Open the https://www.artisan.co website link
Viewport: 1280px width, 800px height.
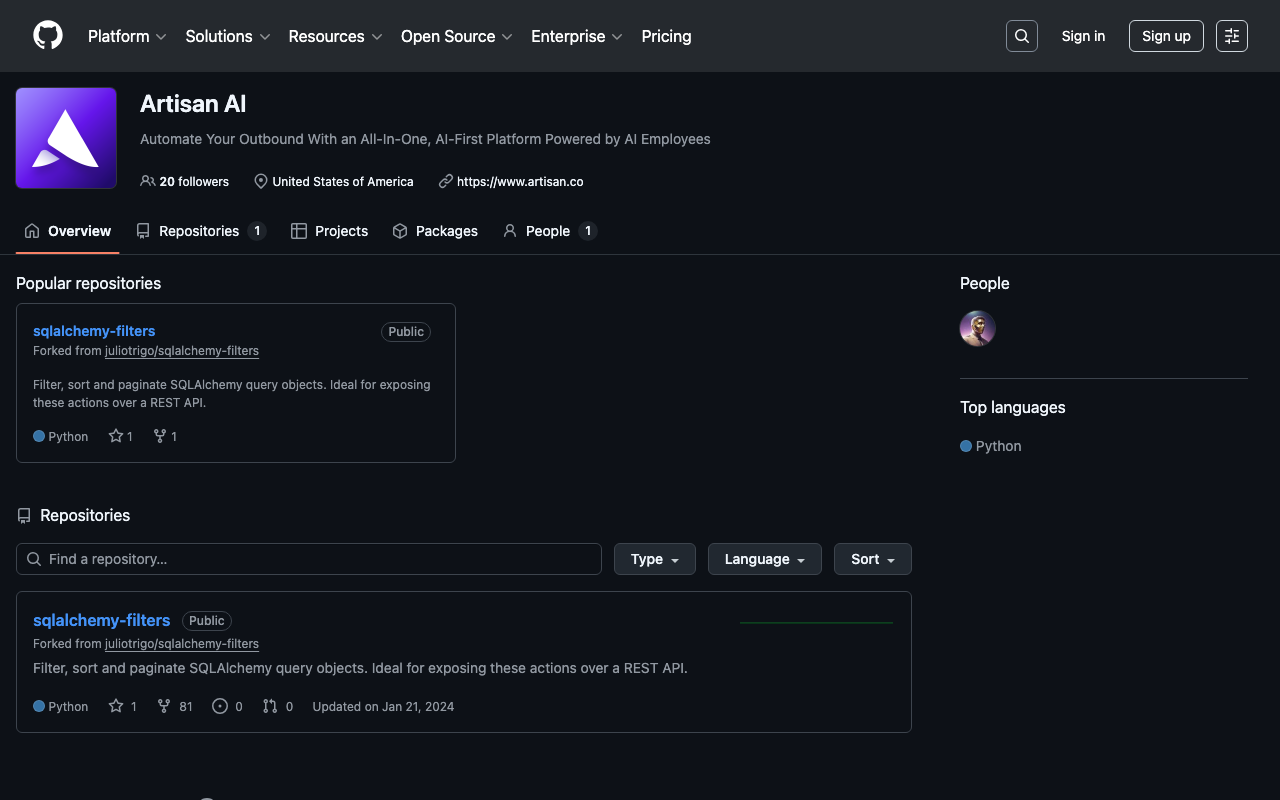click(x=519, y=182)
